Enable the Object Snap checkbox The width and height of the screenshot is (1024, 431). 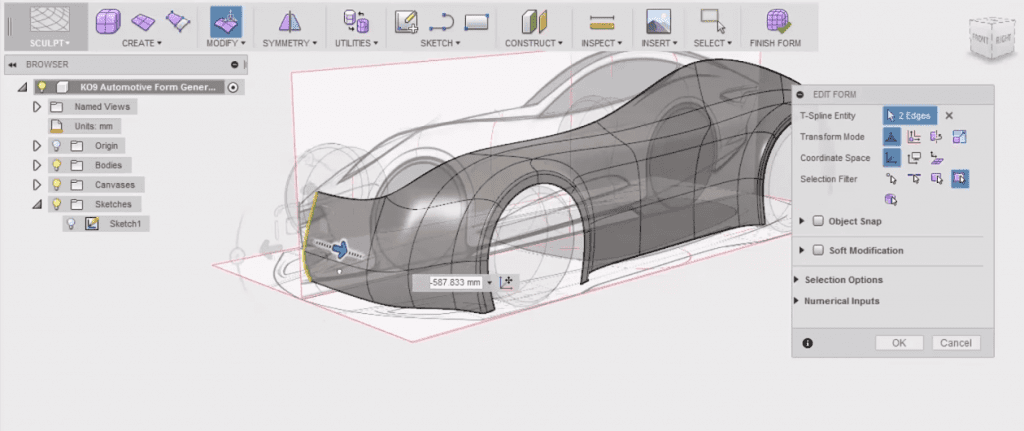[818, 221]
